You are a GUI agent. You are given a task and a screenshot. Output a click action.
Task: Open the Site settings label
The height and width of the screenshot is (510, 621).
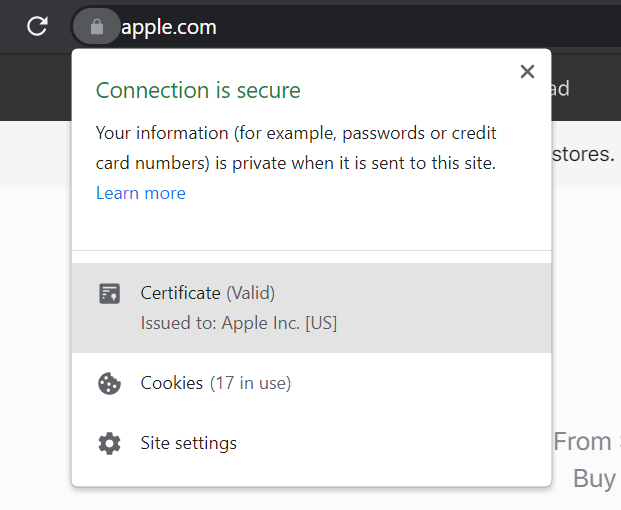pos(189,443)
